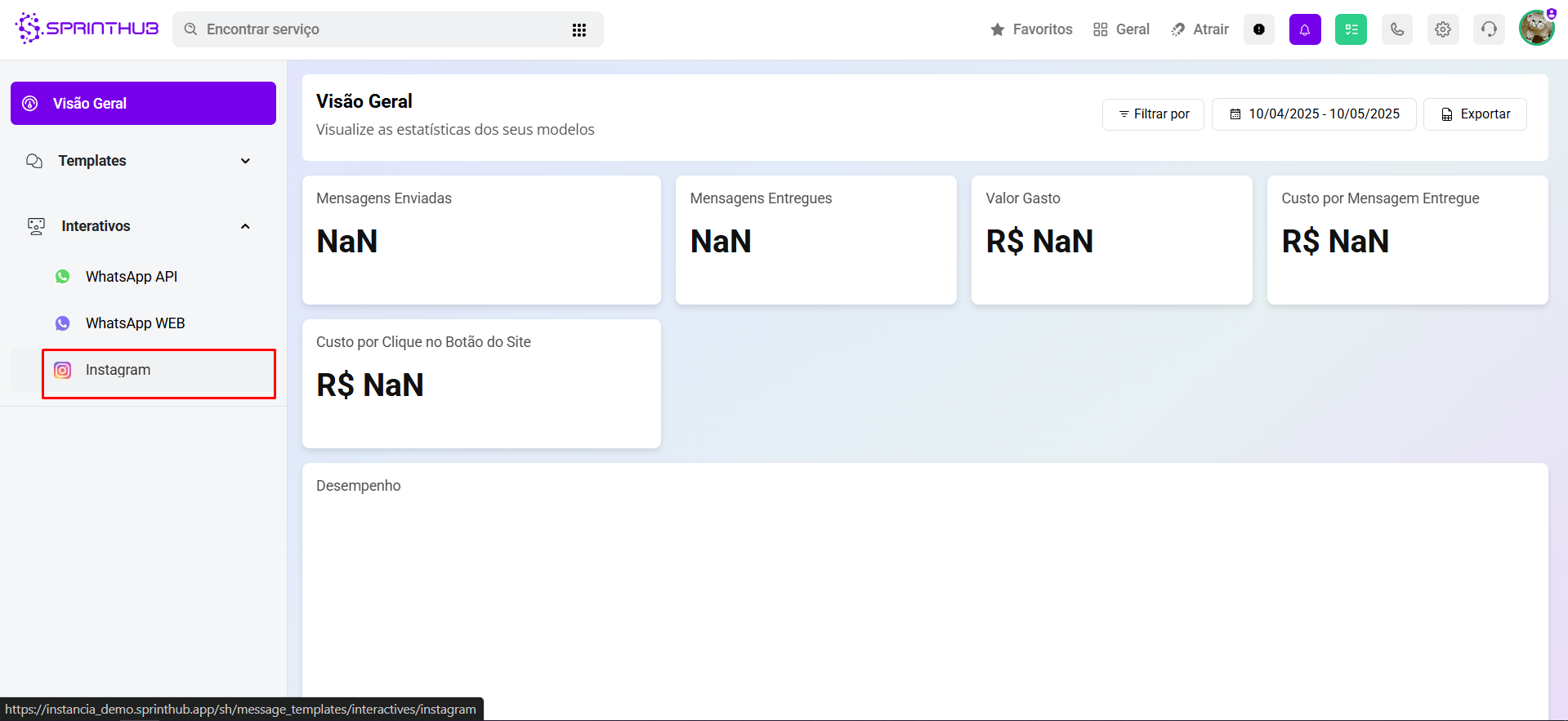Click the SprintHub logo

(x=87, y=29)
